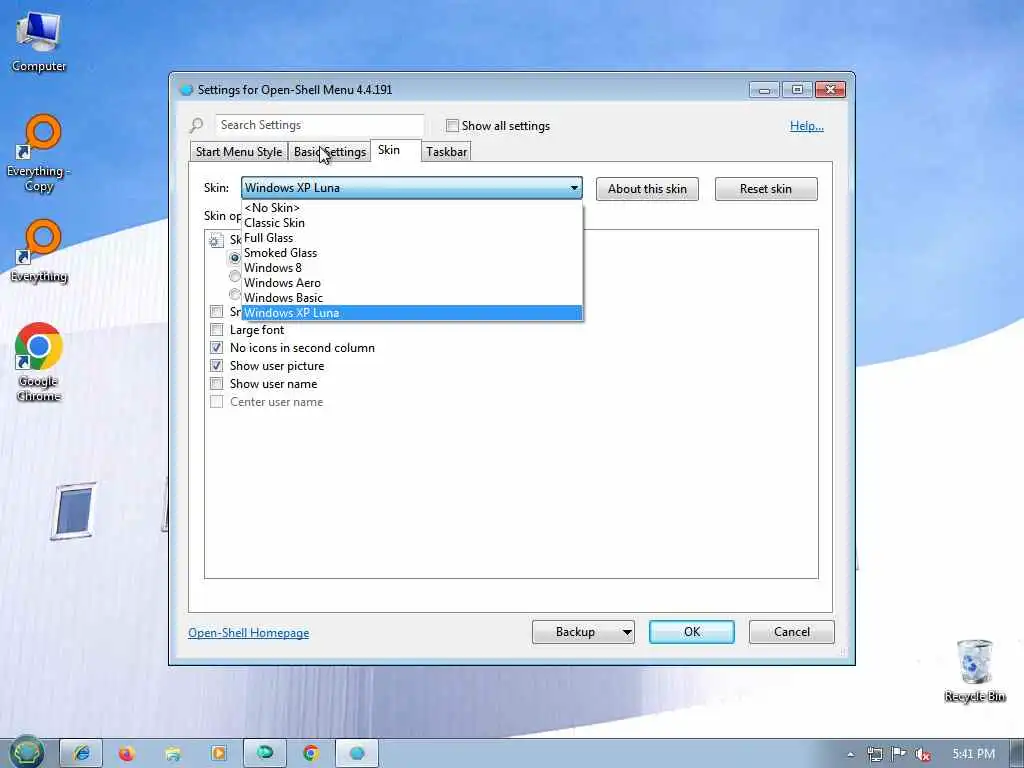Choose Full Glass from the skin list
This screenshot has width=1024, height=768.
point(412,238)
